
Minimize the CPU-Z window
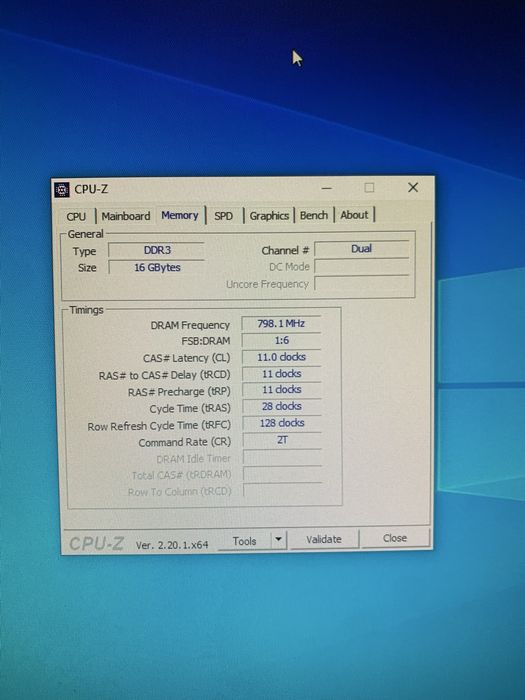pos(327,188)
